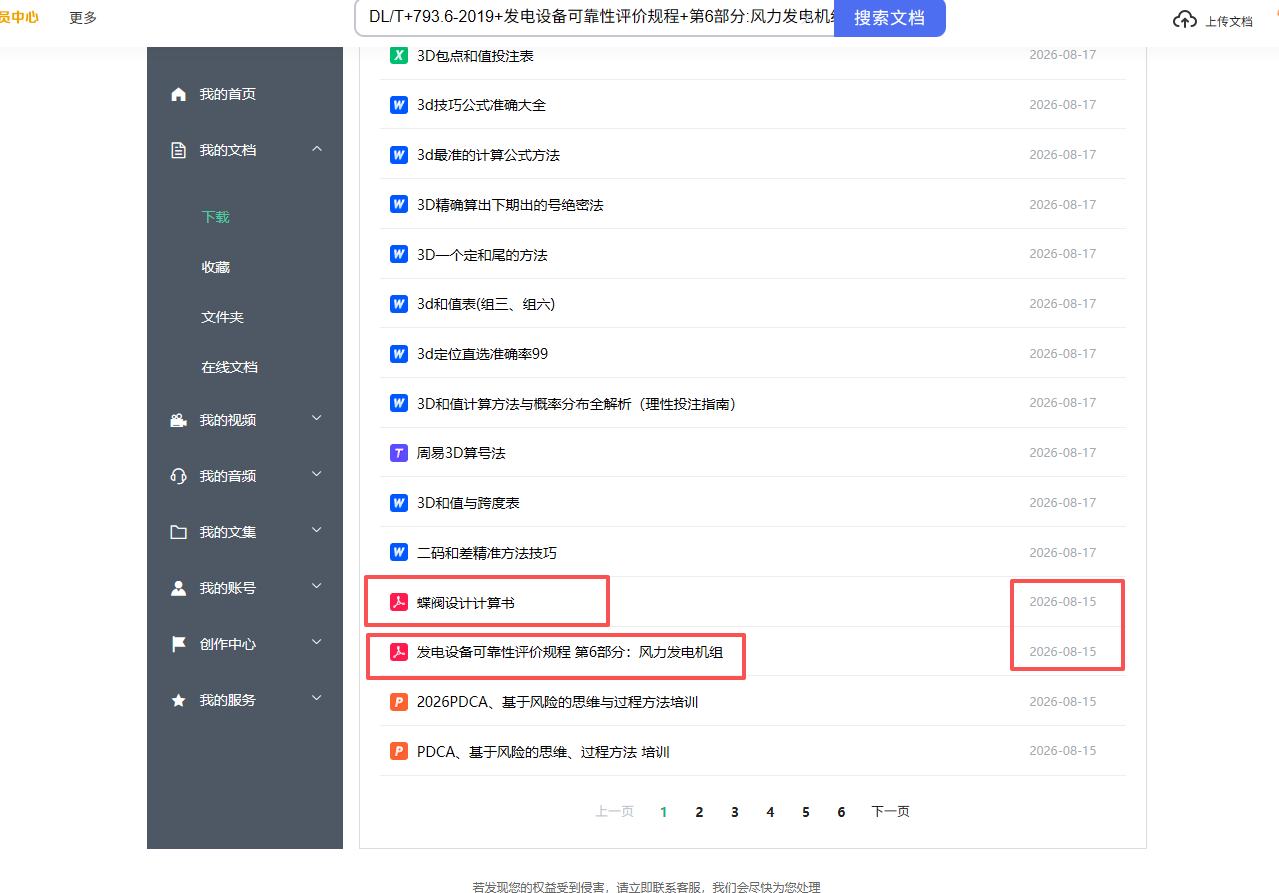Click the headphone icon beside 我的音频
The image size is (1279, 893).
[179, 476]
